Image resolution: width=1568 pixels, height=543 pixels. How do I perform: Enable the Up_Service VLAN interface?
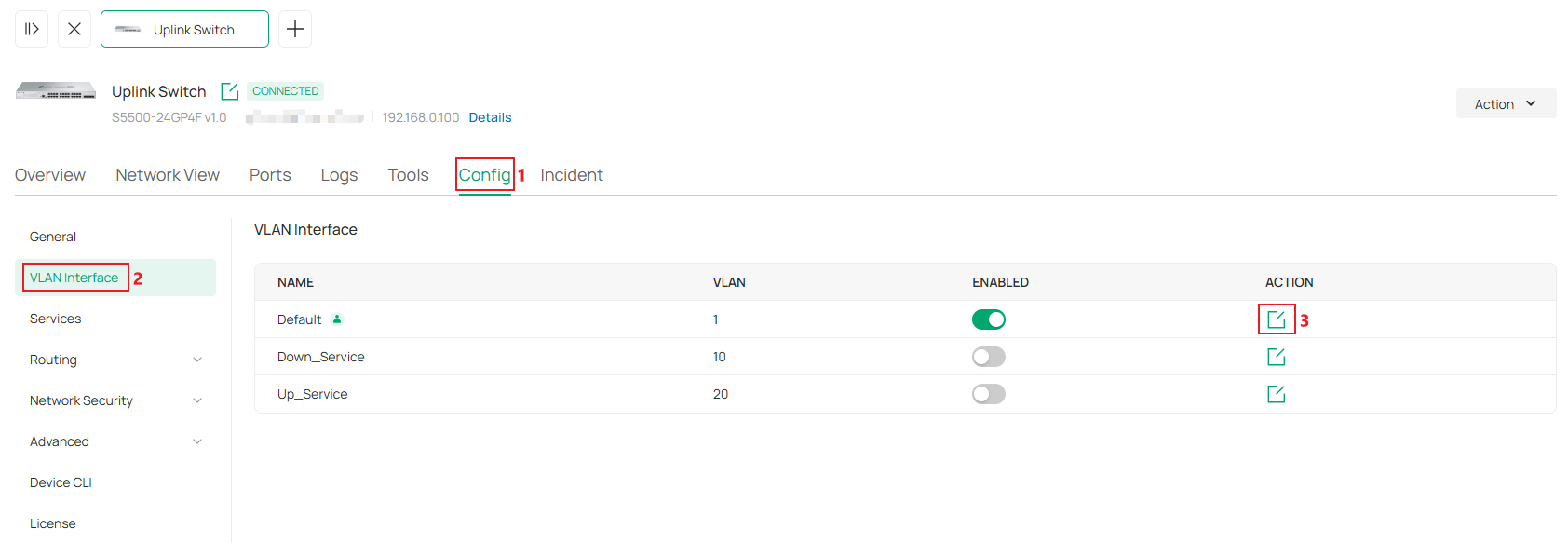989,393
